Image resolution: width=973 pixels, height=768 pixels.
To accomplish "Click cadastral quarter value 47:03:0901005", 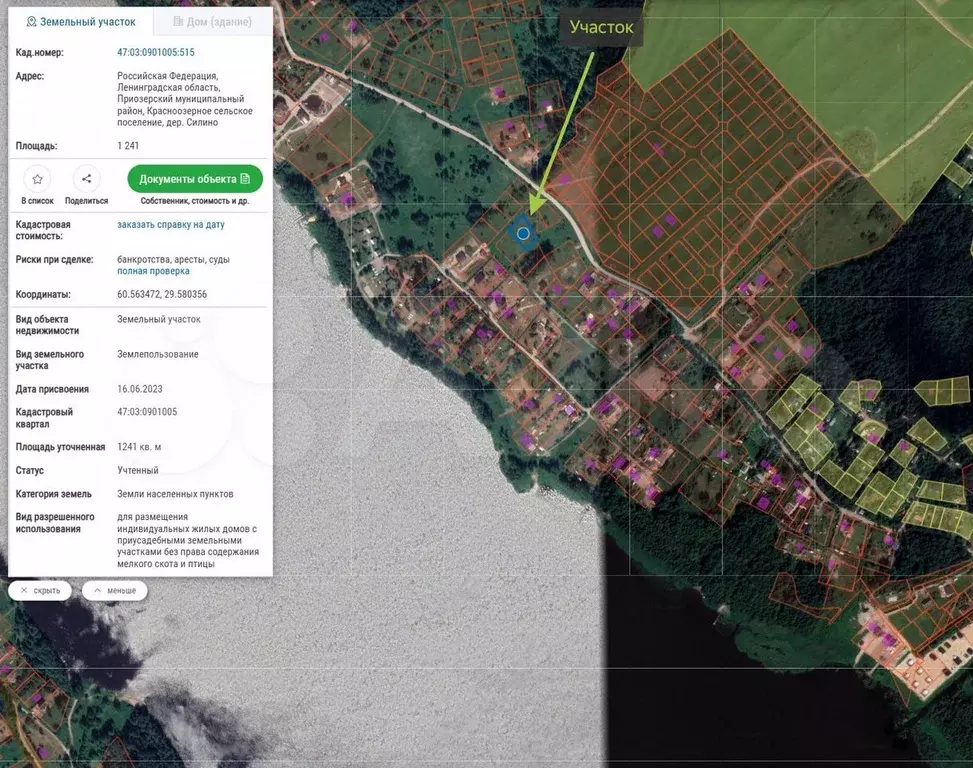I will (x=147, y=412).
